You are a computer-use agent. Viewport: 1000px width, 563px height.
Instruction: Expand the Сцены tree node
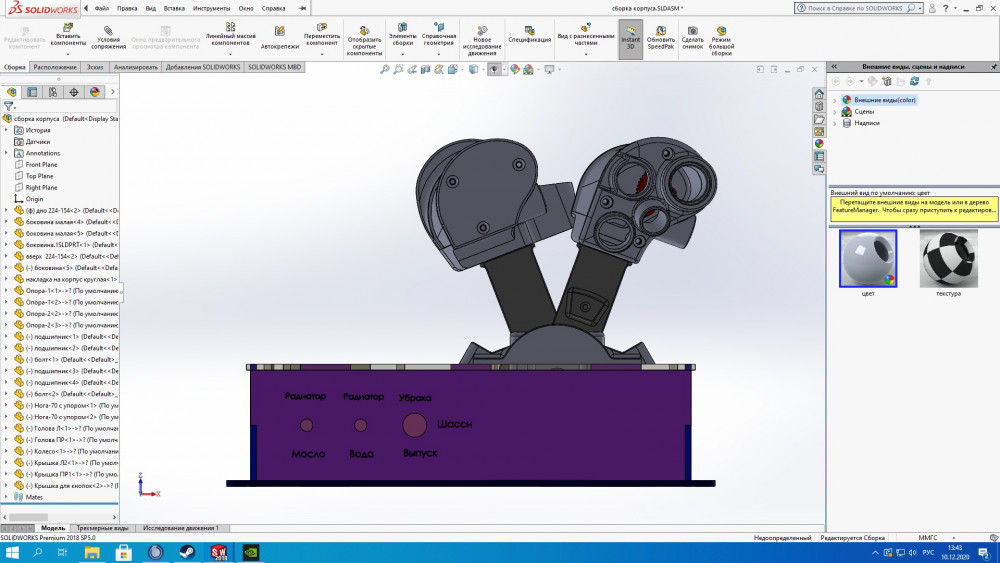[835, 111]
